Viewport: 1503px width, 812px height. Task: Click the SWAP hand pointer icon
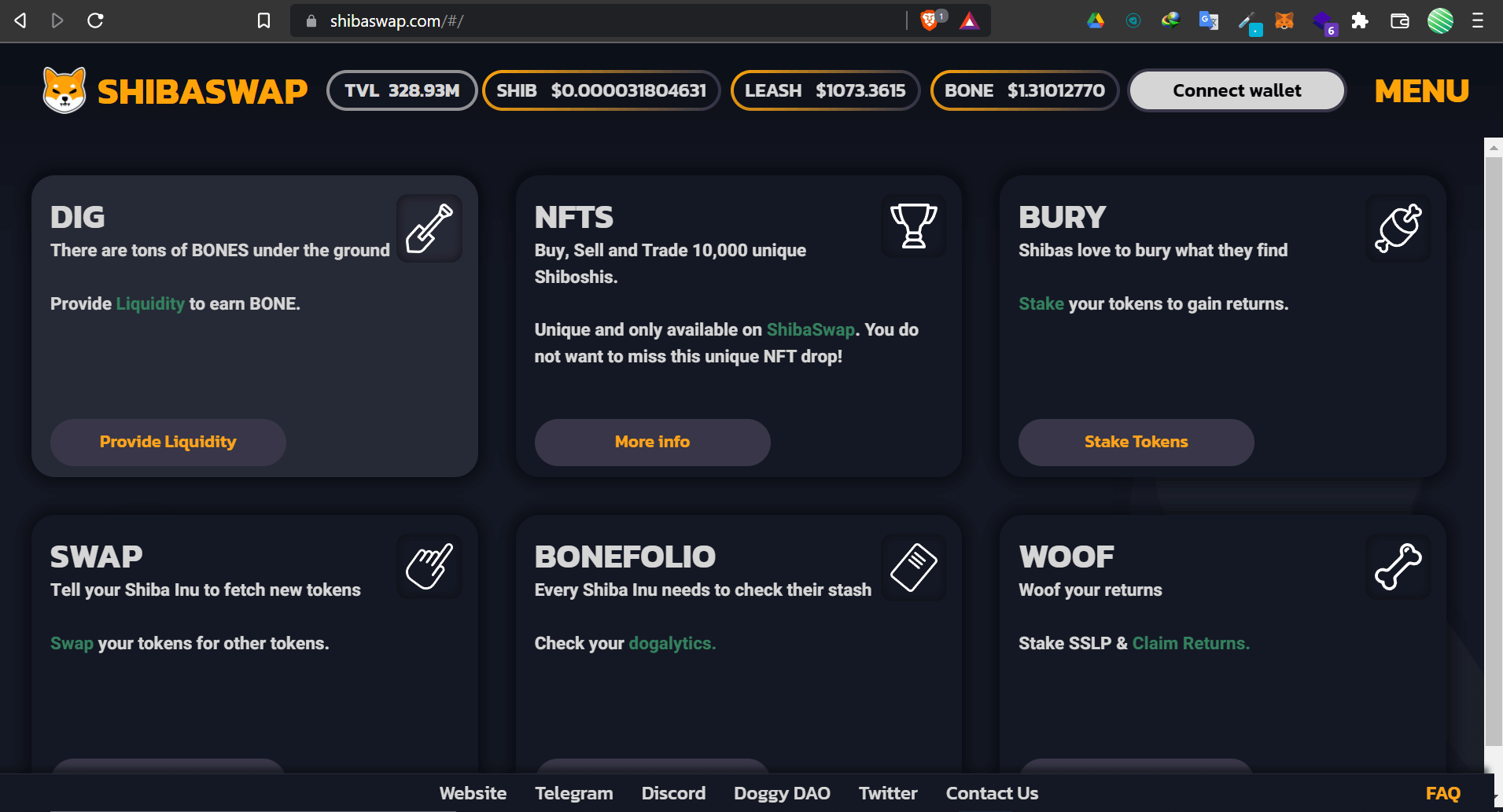(x=429, y=567)
